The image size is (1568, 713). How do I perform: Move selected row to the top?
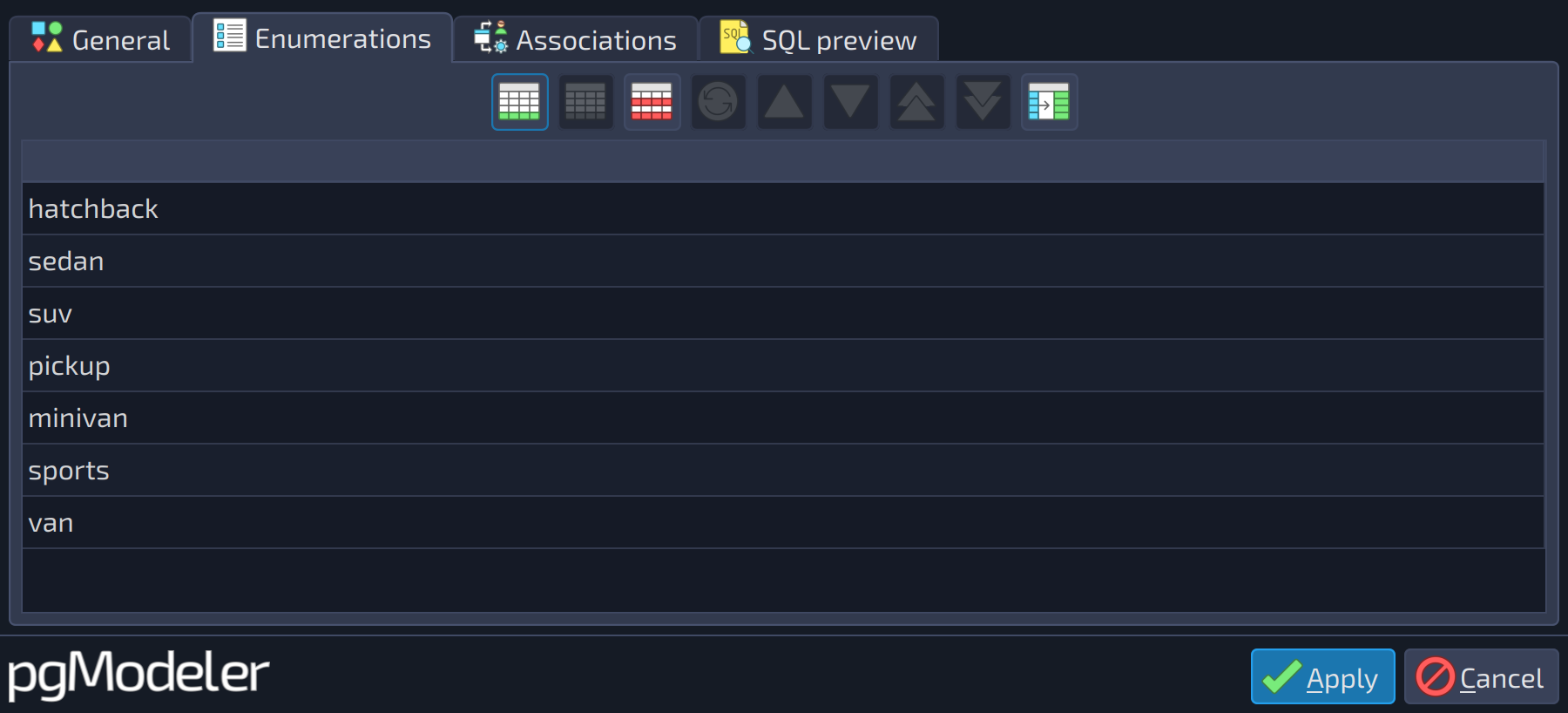point(917,102)
